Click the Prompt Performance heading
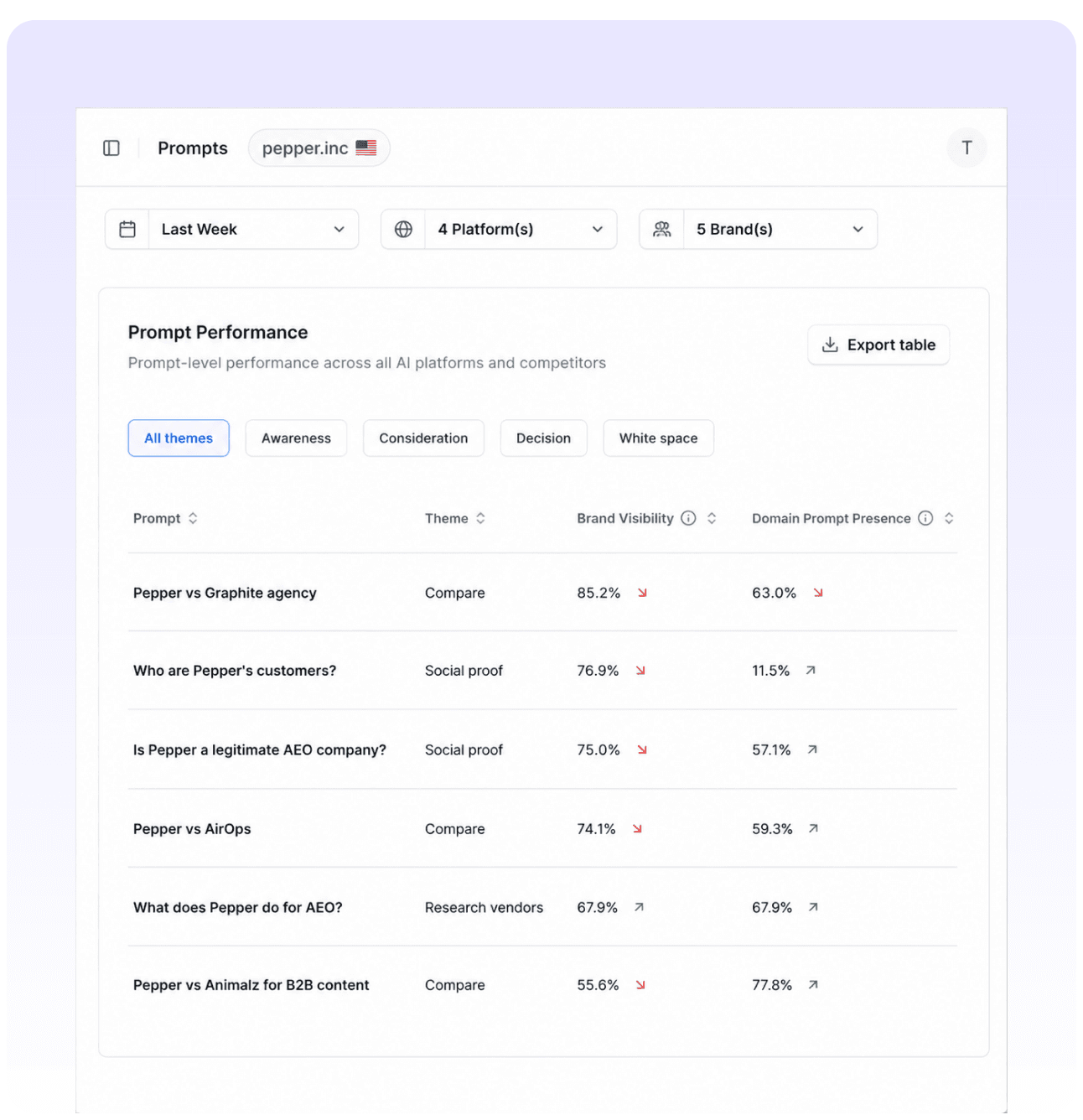The width and height of the screenshot is (1083, 1120). coord(218,332)
